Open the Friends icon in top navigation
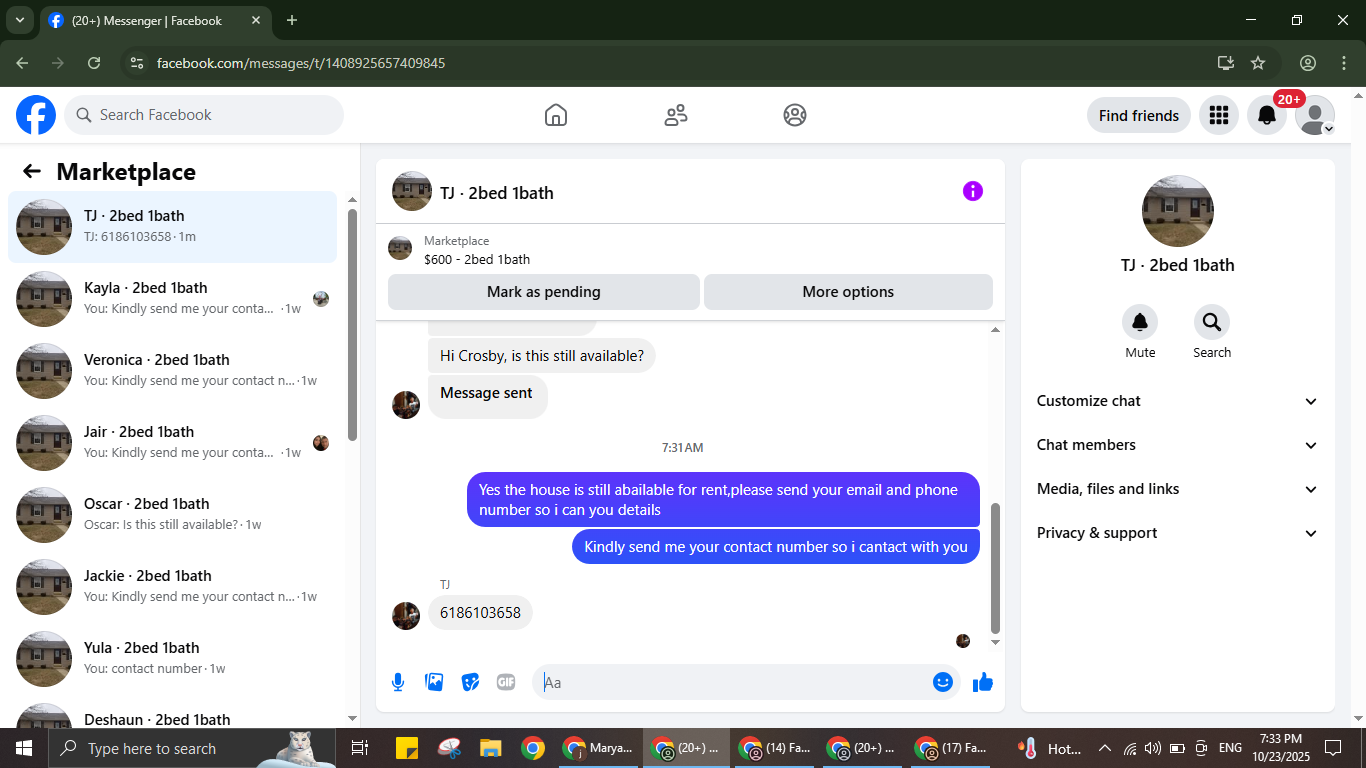The image size is (1366, 768). tap(676, 115)
